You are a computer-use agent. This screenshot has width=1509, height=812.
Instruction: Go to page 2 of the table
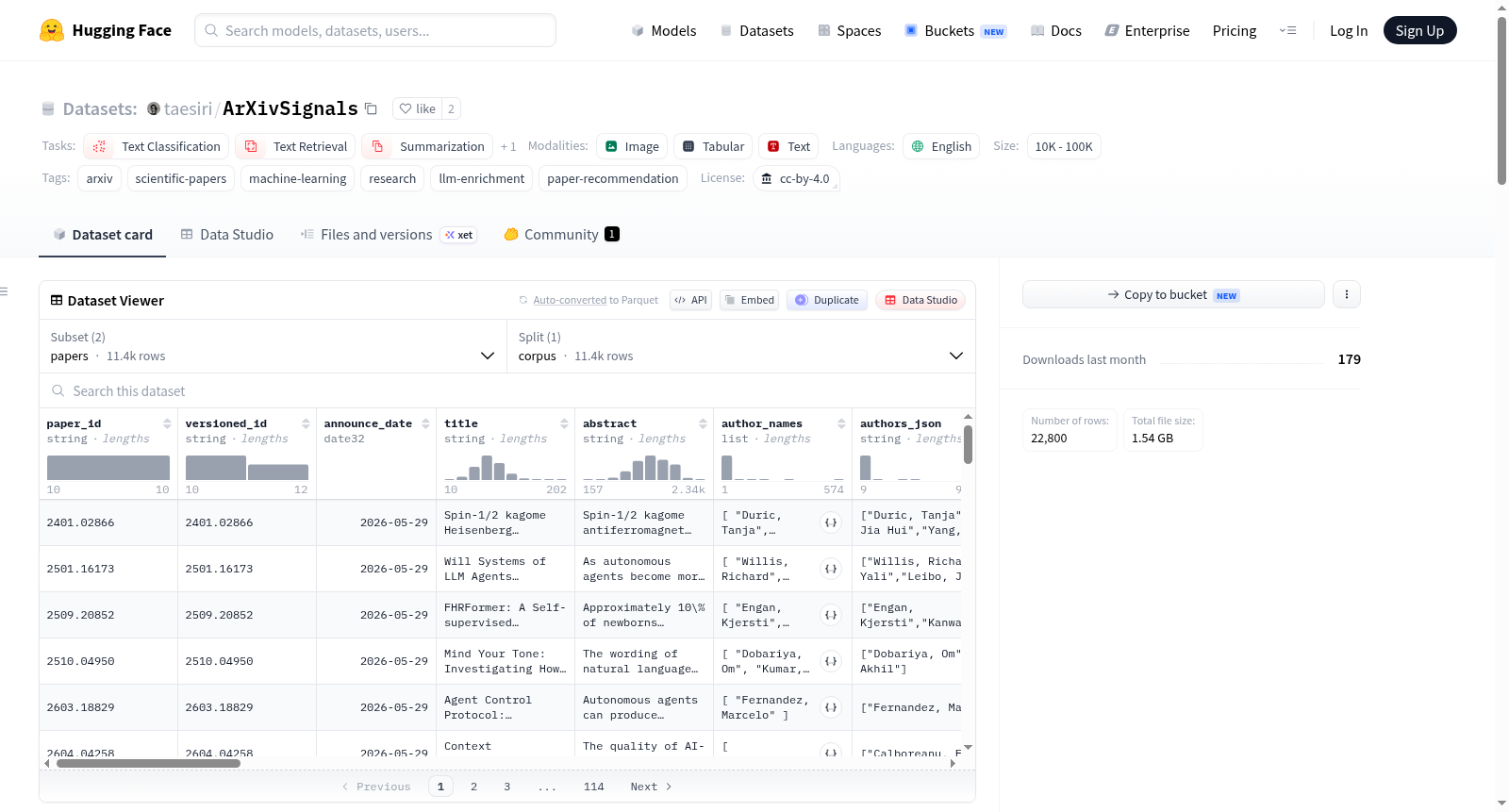(473, 787)
